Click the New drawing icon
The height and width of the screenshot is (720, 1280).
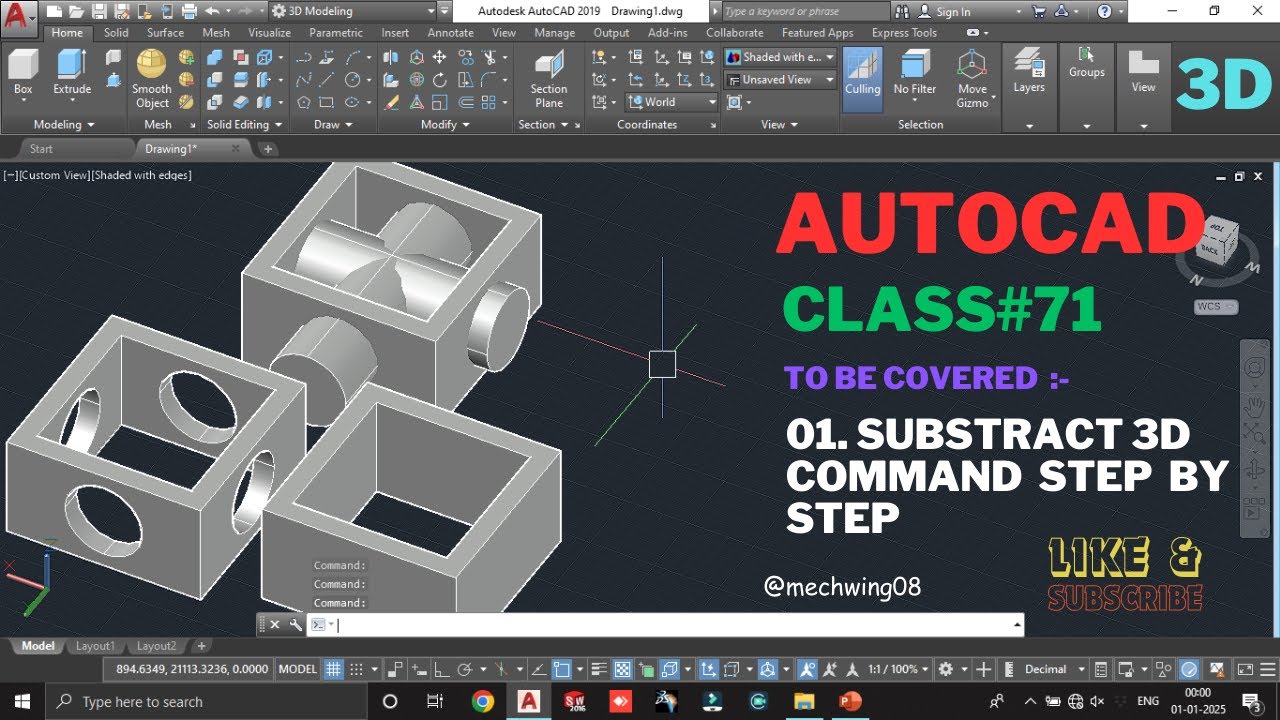pyautogui.click(x=53, y=11)
